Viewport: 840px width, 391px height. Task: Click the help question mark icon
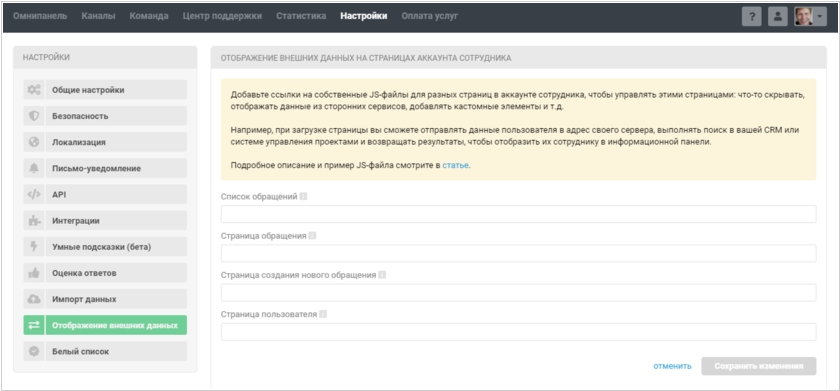752,17
